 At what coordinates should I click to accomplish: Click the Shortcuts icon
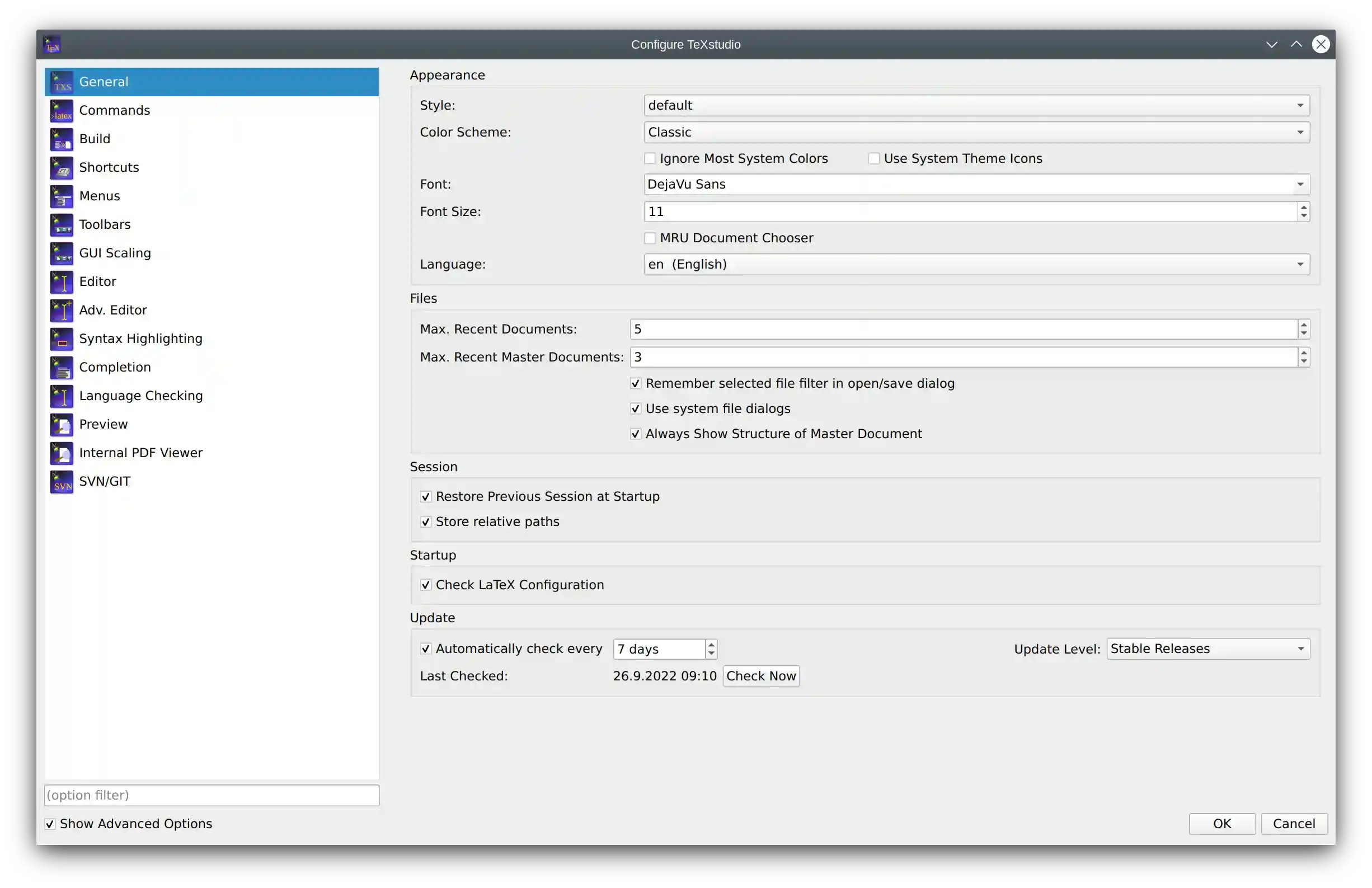point(61,167)
